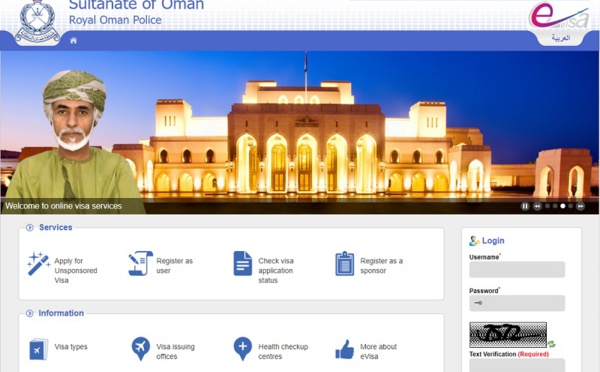Image resolution: width=600 pixels, height=372 pixels.
Task: Select the second slideshow dot
Action: 555,206
